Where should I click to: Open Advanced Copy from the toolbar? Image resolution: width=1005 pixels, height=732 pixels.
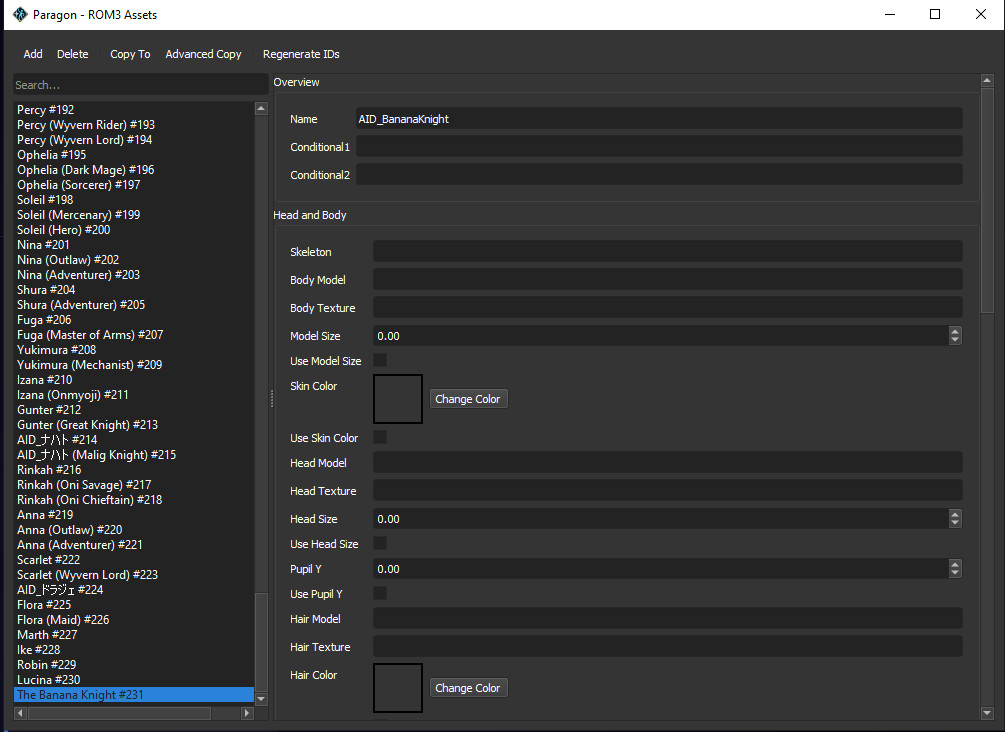203,54
